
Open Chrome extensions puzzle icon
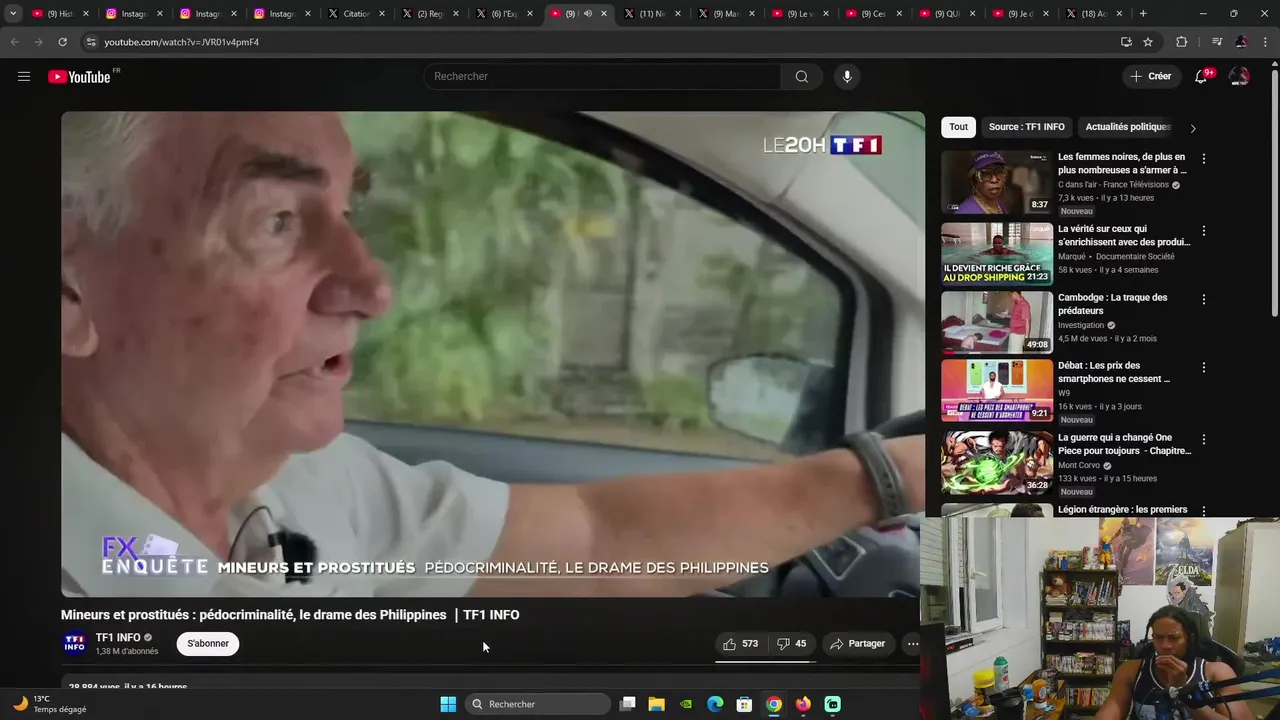point(1182,42)
